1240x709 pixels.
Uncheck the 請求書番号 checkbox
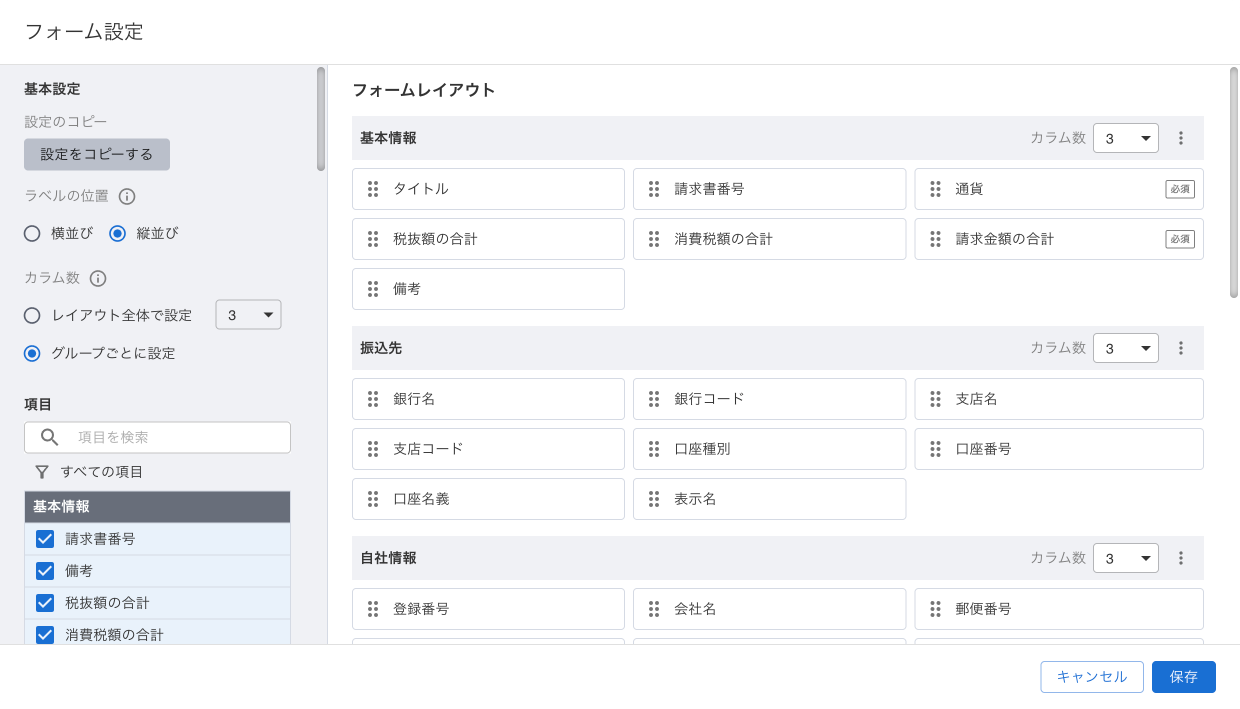tap(45, 539)
